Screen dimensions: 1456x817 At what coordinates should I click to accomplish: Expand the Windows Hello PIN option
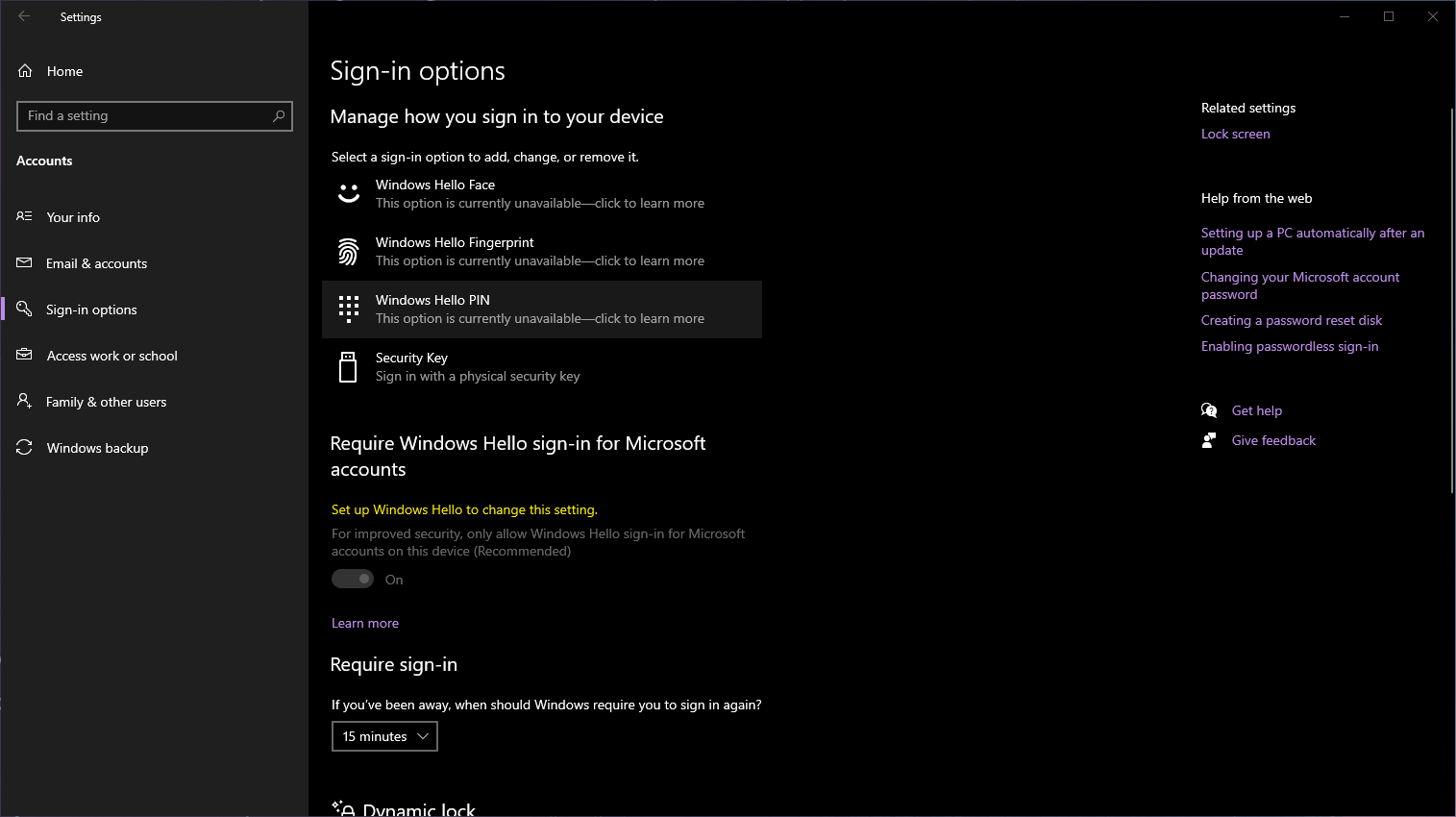[x=542, y=309]
